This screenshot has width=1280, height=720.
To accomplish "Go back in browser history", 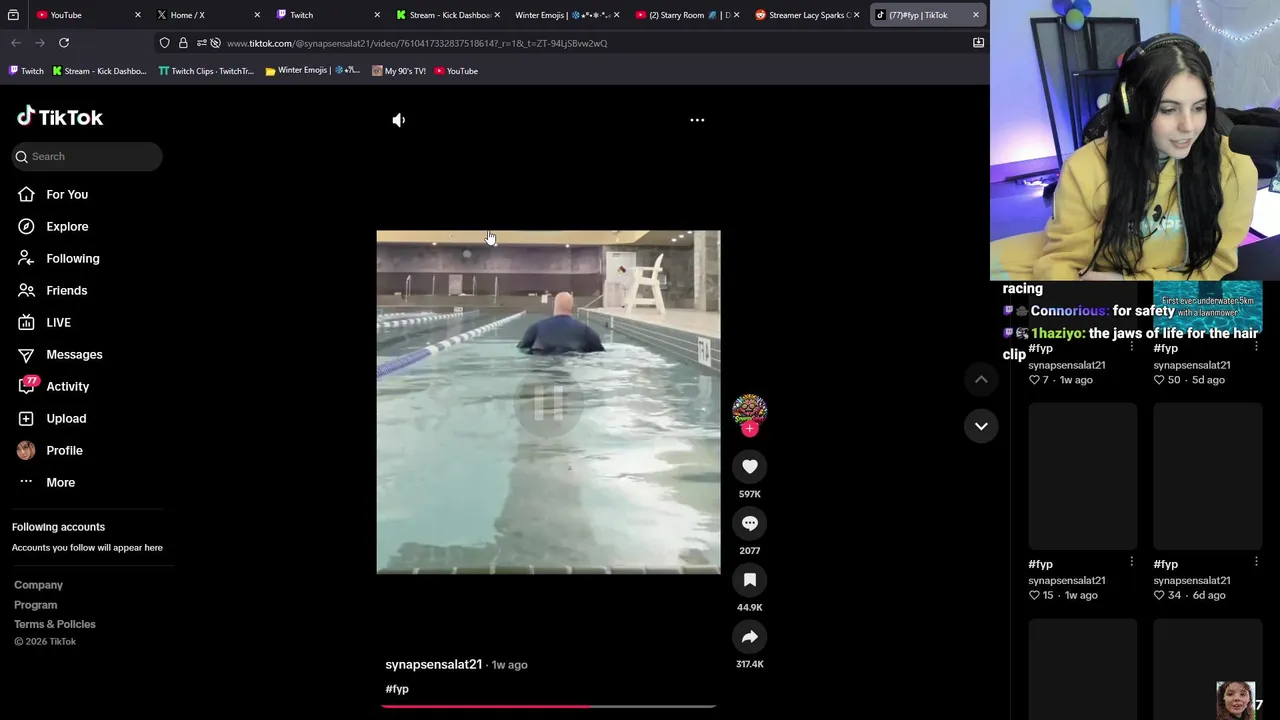I will (x=16, y=43).
